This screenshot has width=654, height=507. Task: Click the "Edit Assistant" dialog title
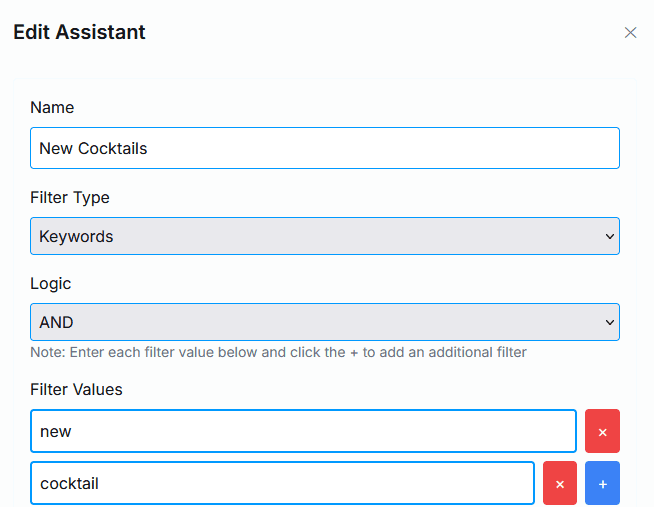(x=79, y=32)
